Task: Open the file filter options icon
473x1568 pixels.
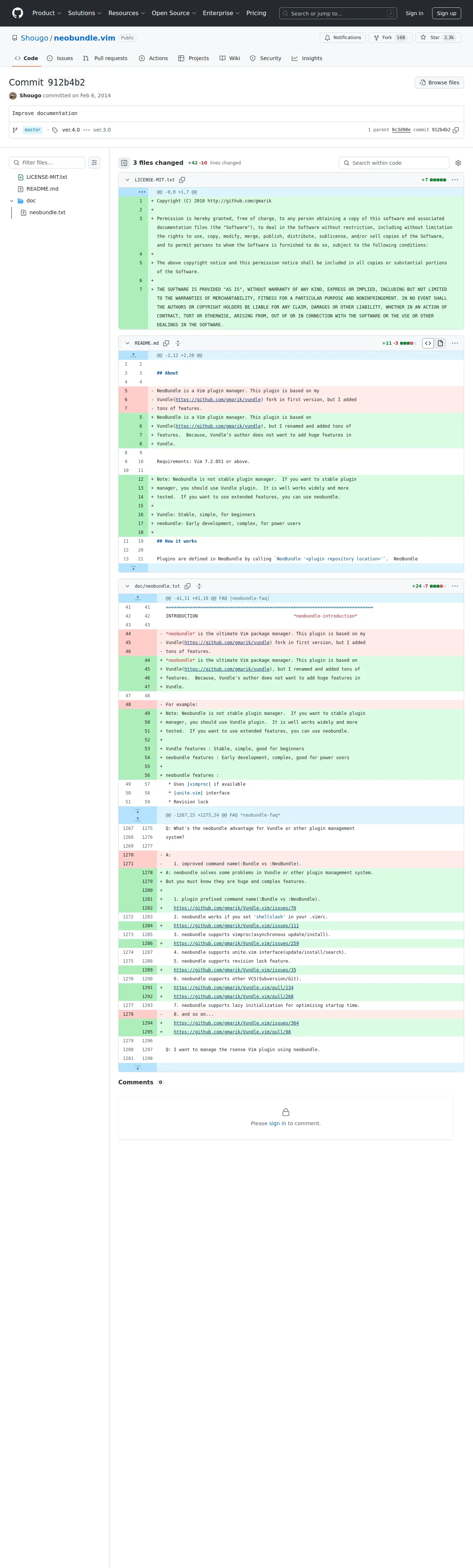Action: [94, 163]
